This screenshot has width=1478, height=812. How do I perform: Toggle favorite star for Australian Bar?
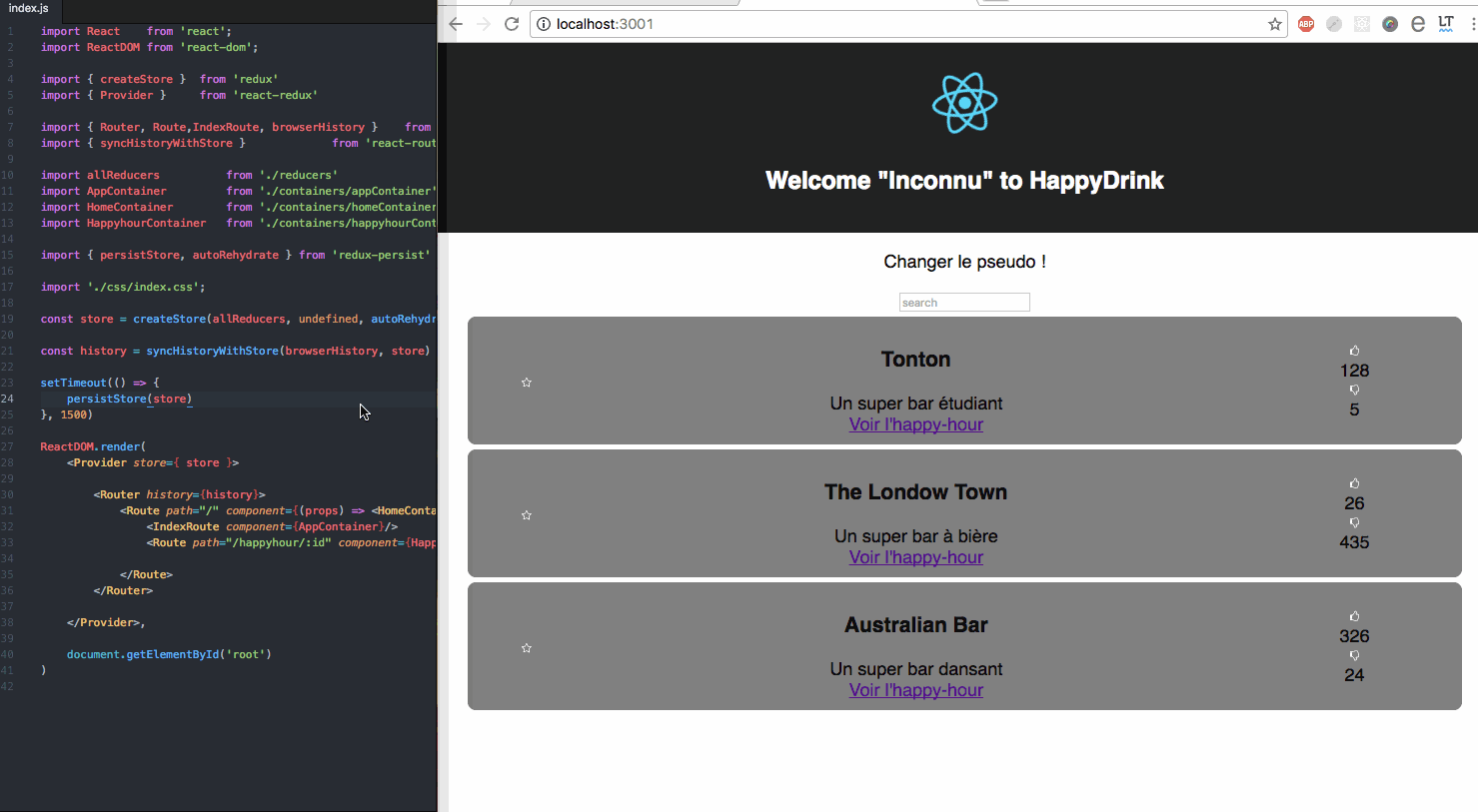pyautogui.click(x=527, y=648)
